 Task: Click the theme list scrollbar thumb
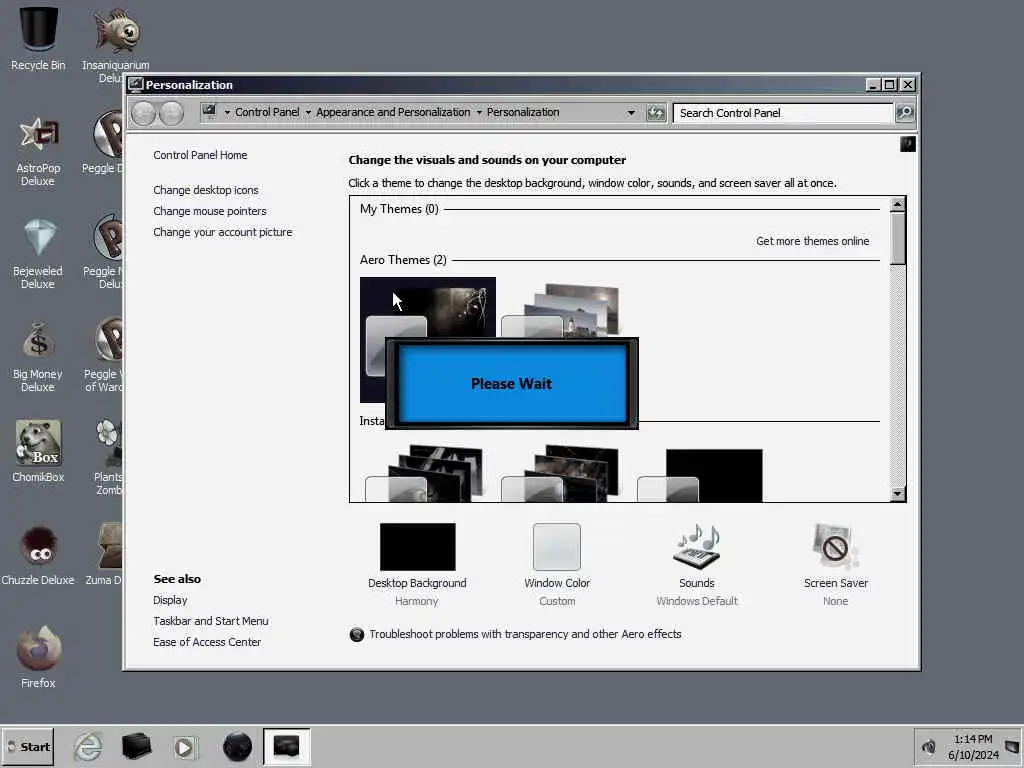click(897, 238)
